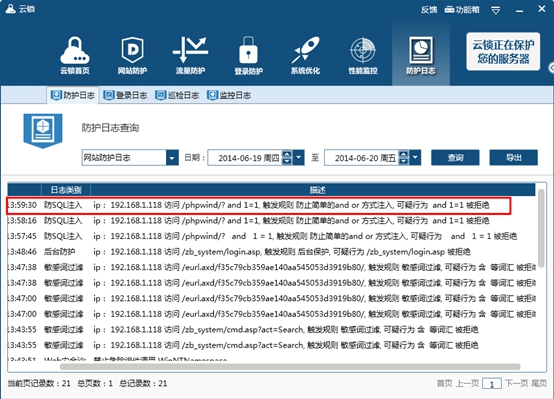Click the page number input box
This screenshot has width=554, height=399.
(491, 384)
